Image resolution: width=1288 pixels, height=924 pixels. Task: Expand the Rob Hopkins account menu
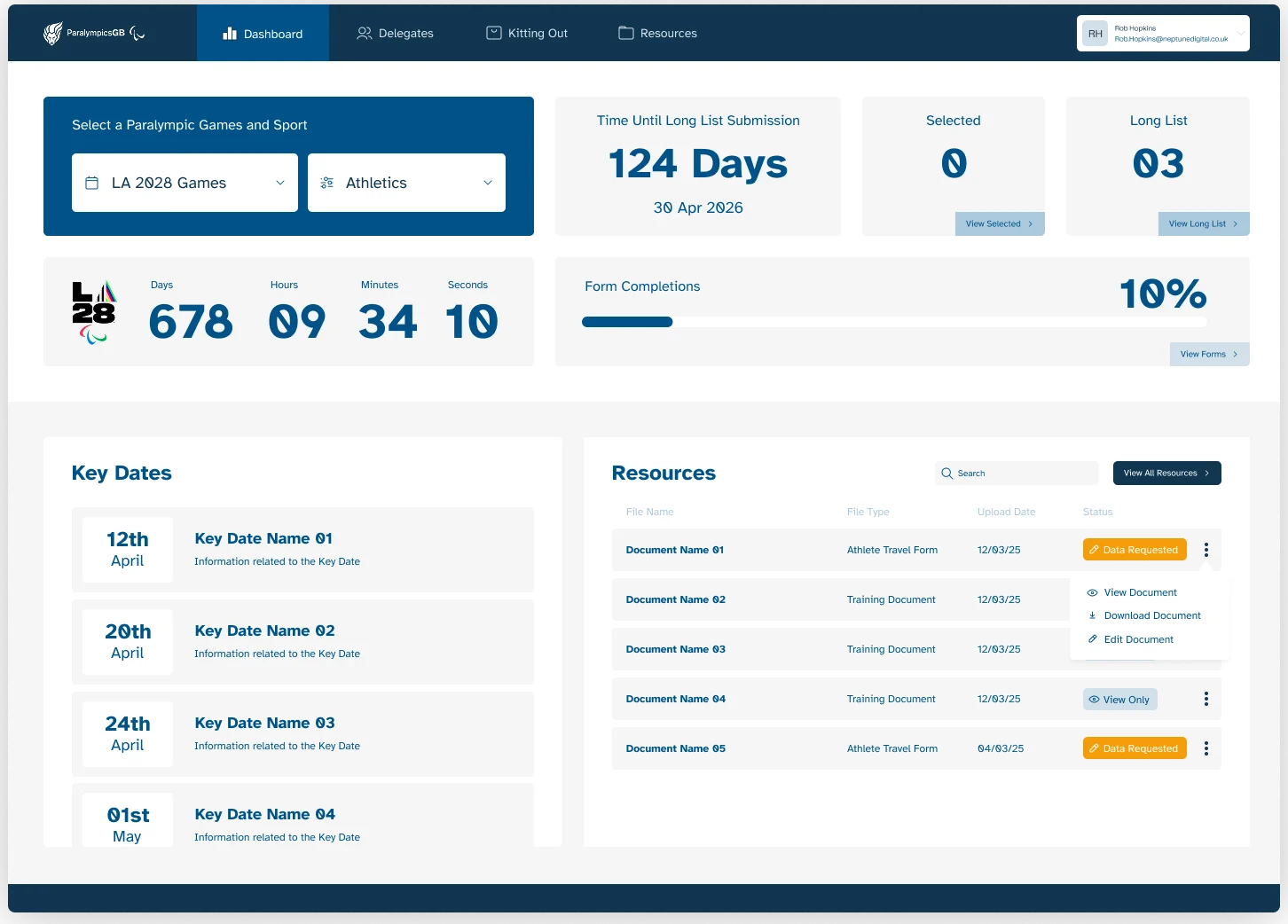tap(1163, 34)
